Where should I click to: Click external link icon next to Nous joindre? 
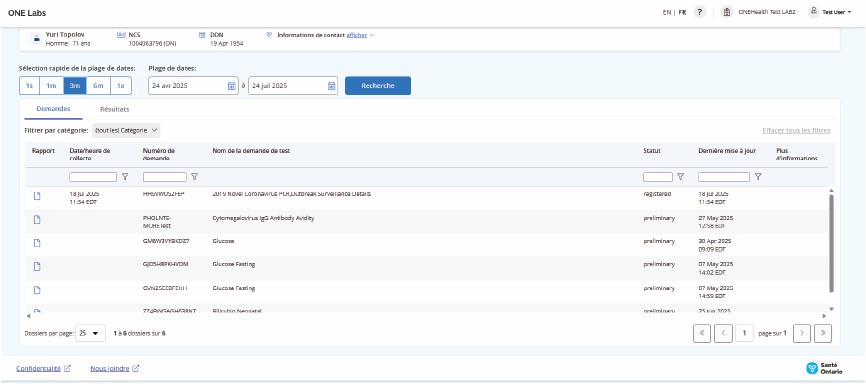(x=135, y=369)
